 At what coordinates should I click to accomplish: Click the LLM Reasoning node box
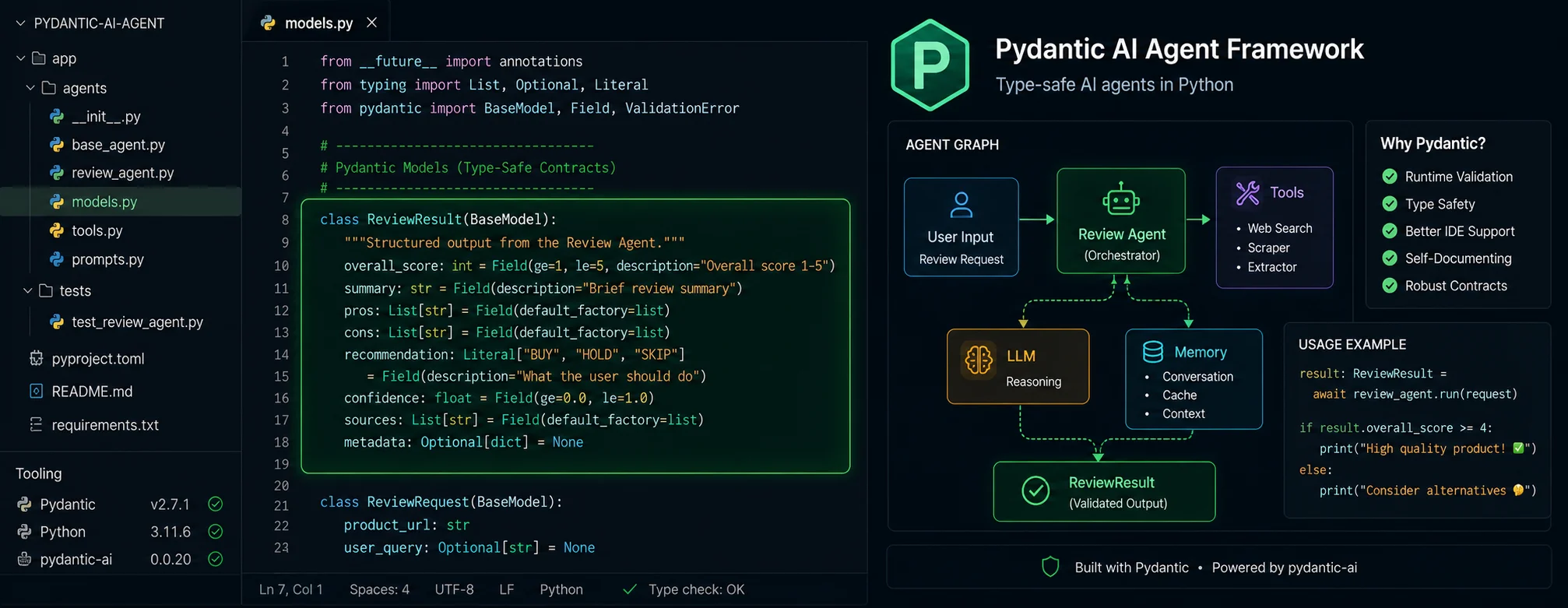coord(1018,366)
